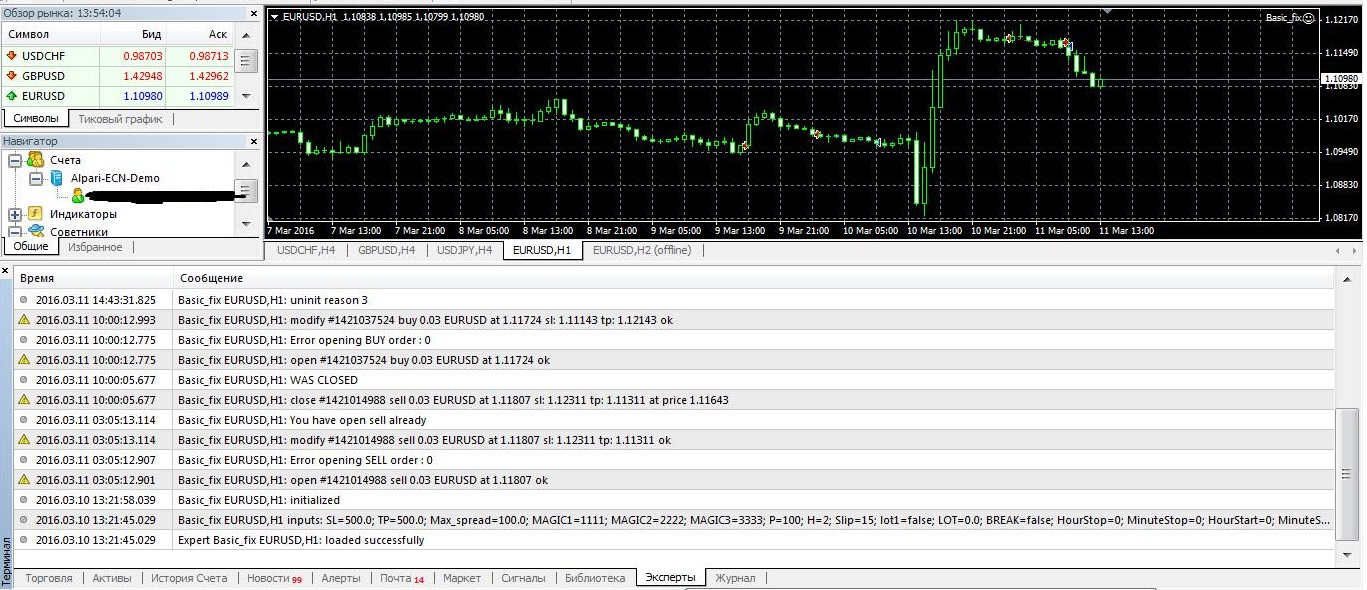This screenshot has height=590, width=1367.
Task: Click the Символ column header
Action: (x=50, y=34)
